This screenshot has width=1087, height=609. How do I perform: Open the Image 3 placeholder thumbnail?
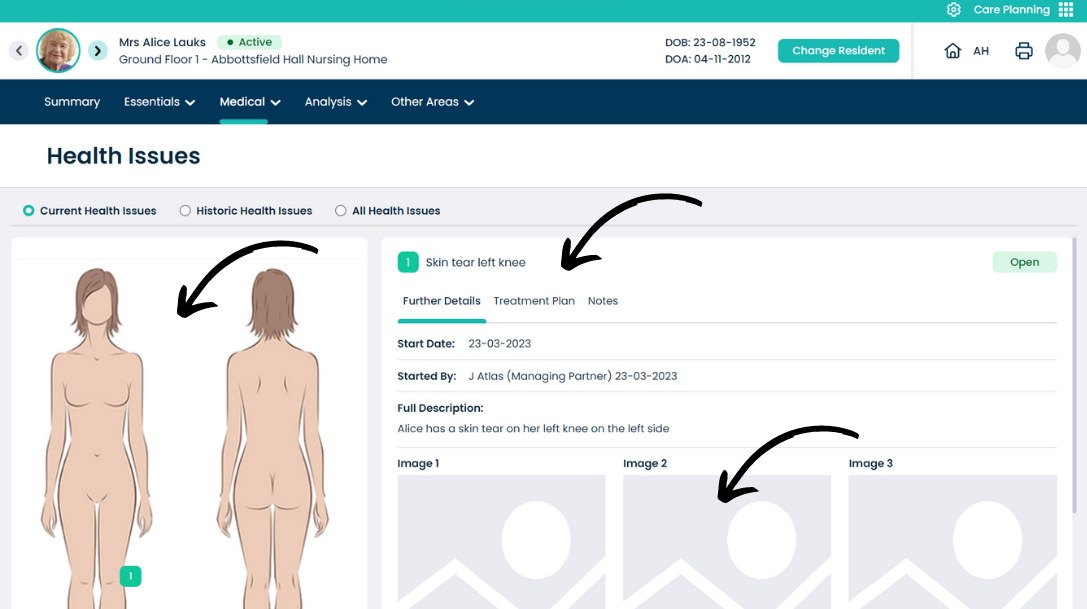click(x=953, y=542)
